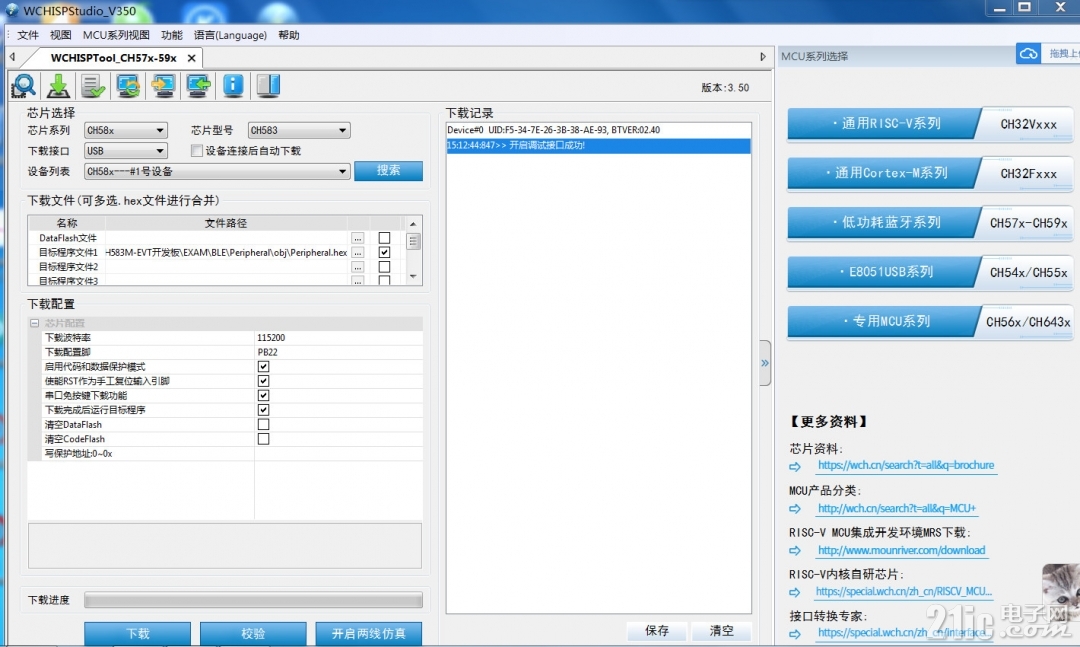Click the arrow icon beside the interface link
The width and height of the screenshot is (1080, 647).
click(x=795, y=634)
